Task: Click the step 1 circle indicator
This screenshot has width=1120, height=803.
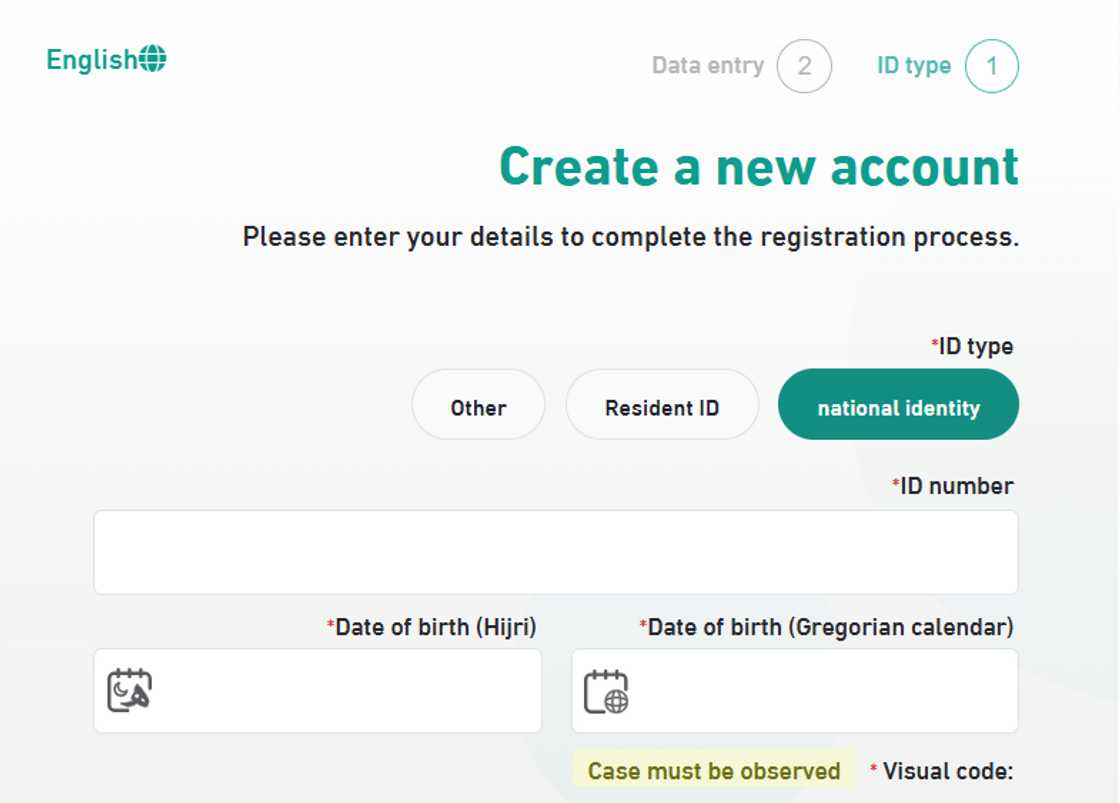Action: [991, 67]
